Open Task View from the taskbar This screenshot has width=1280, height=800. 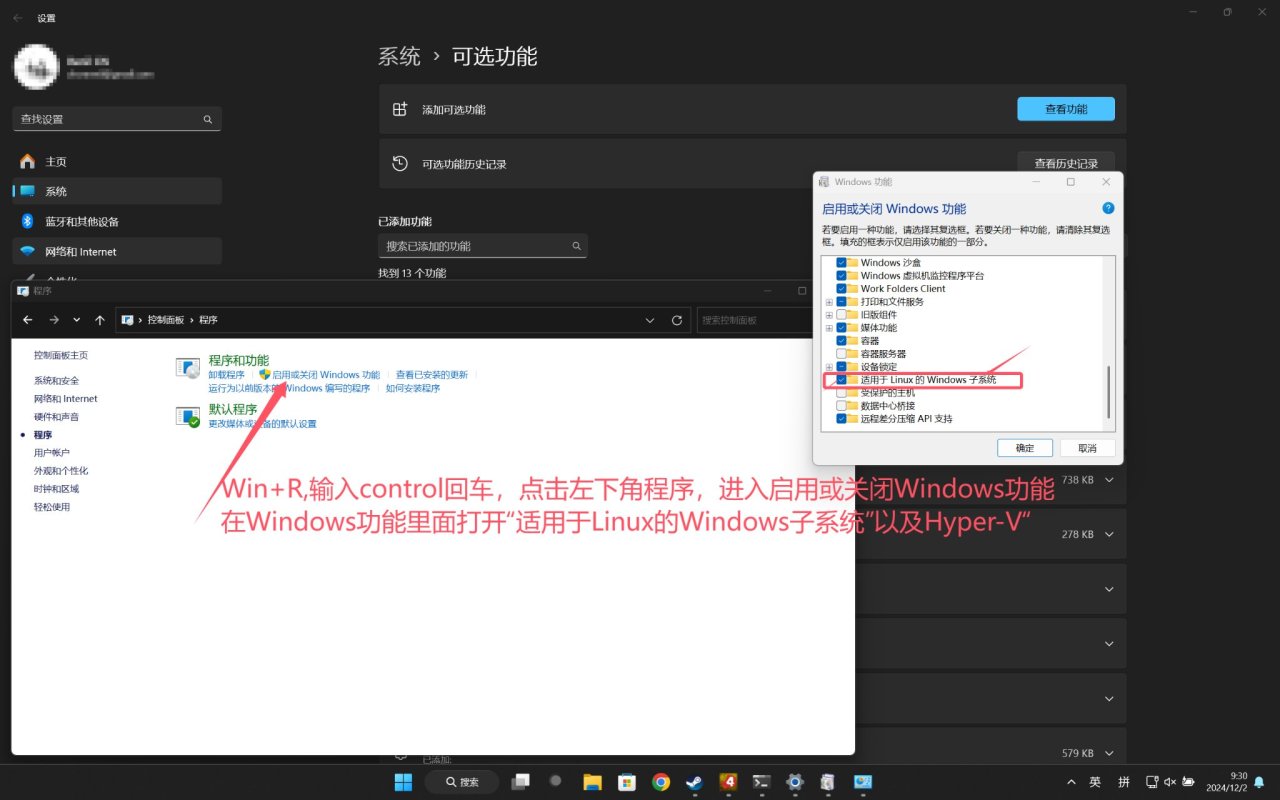tap(520, 782)
